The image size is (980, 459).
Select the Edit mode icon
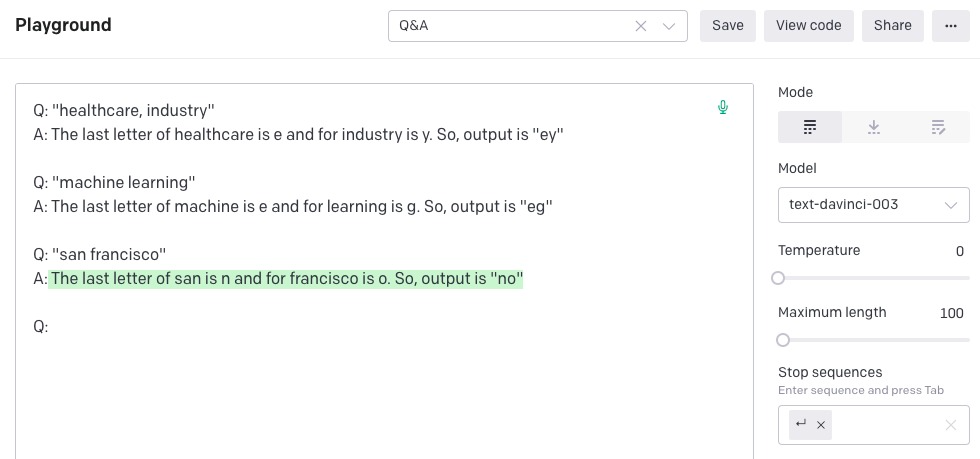coord(938,127)
